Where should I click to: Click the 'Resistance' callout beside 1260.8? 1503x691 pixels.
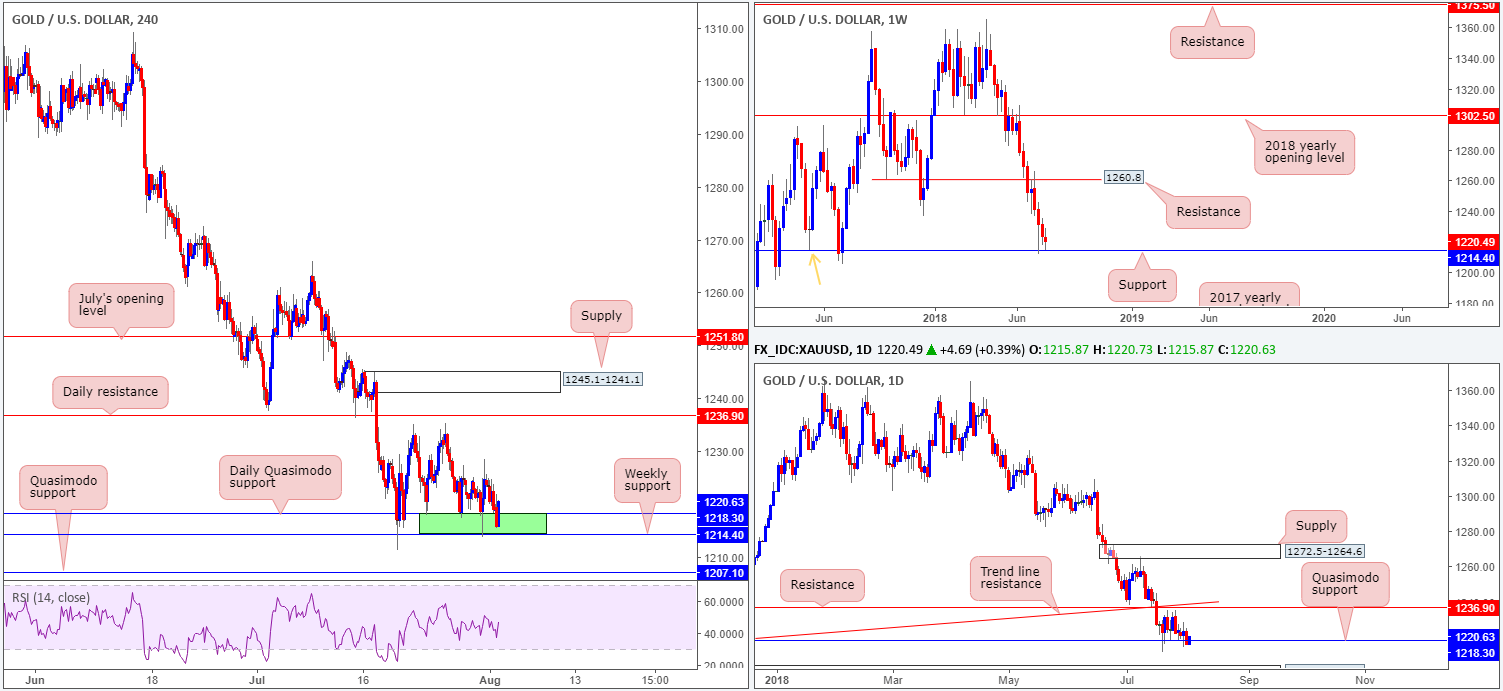tap(1208, 211)
